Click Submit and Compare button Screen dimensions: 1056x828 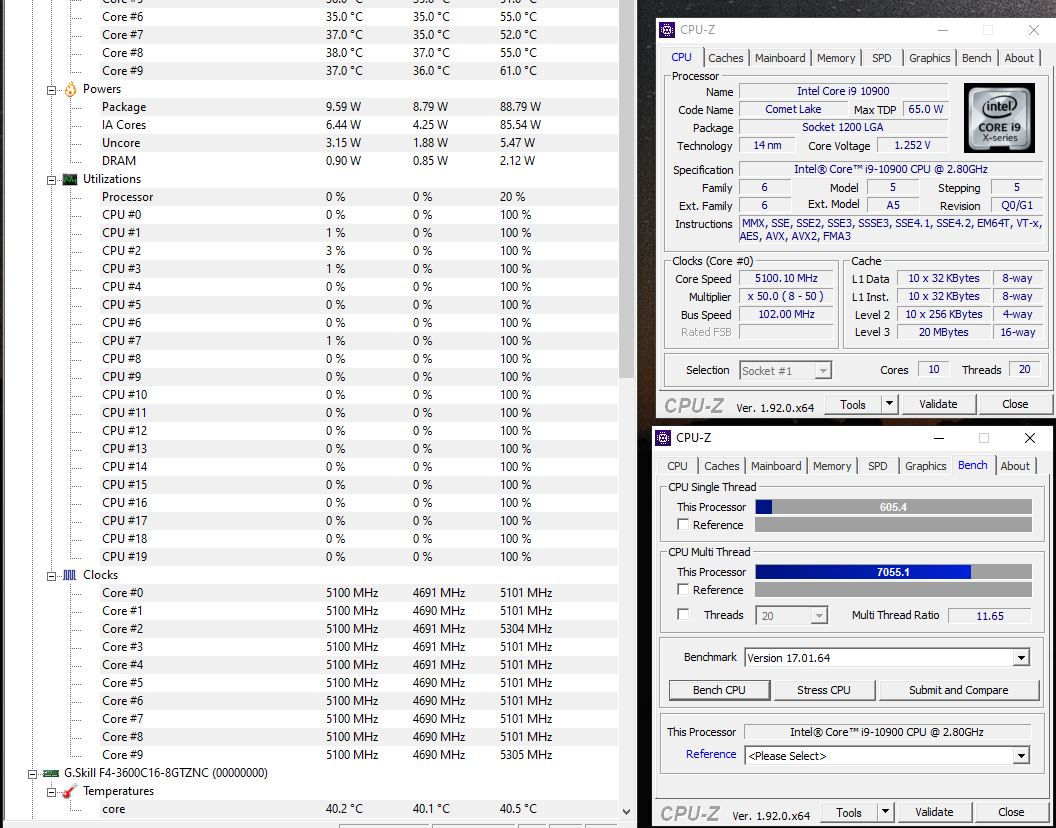tap(958, 690)
